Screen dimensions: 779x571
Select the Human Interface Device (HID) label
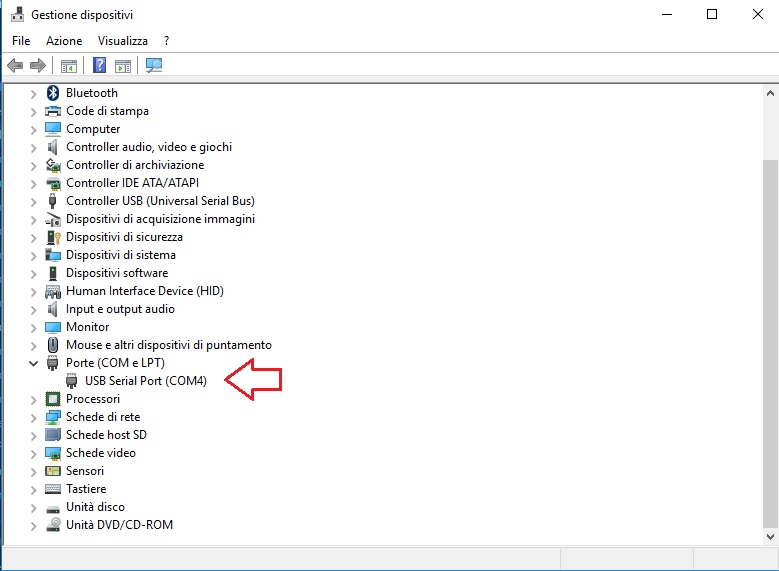tap(145, 291)
